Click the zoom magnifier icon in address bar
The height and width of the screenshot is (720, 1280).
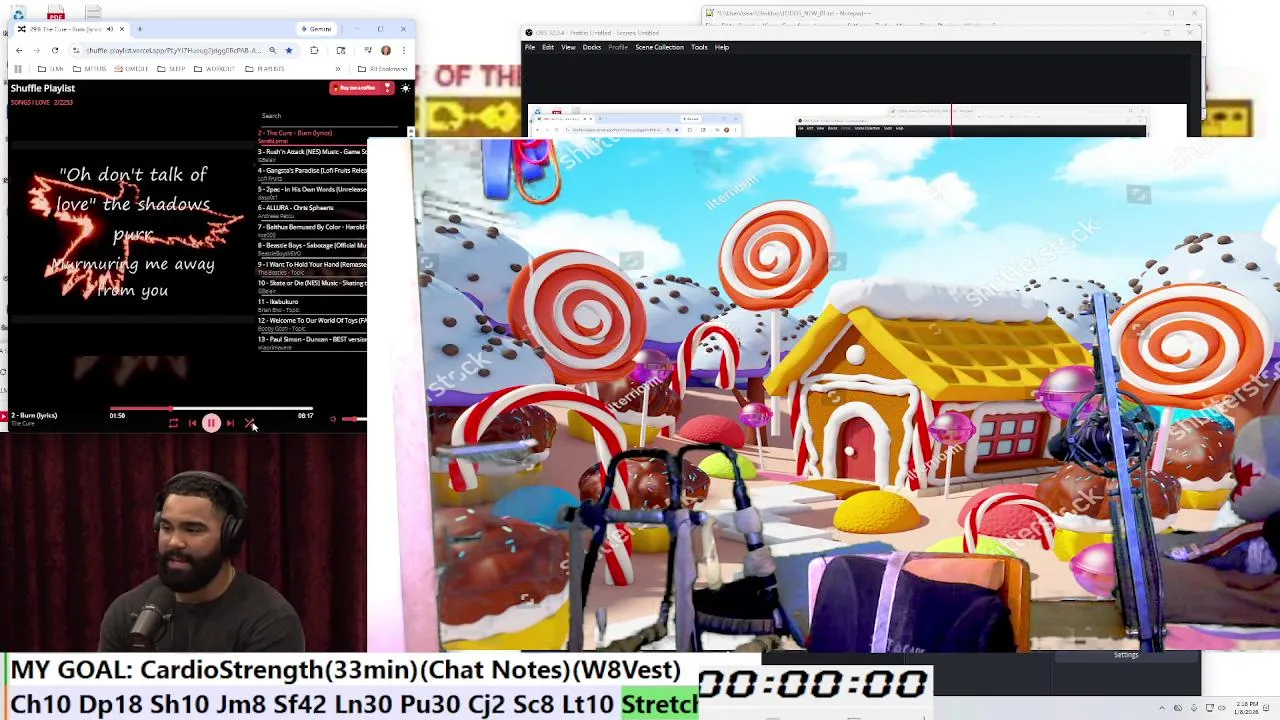[x=272, y=50]
